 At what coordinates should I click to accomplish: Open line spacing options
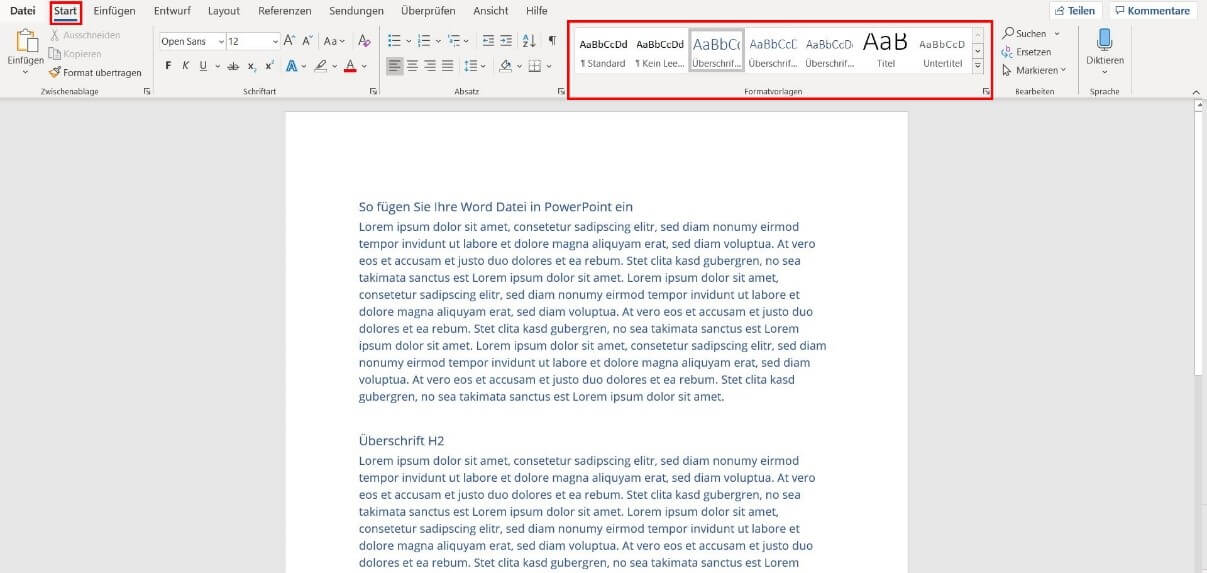(476, 66)
